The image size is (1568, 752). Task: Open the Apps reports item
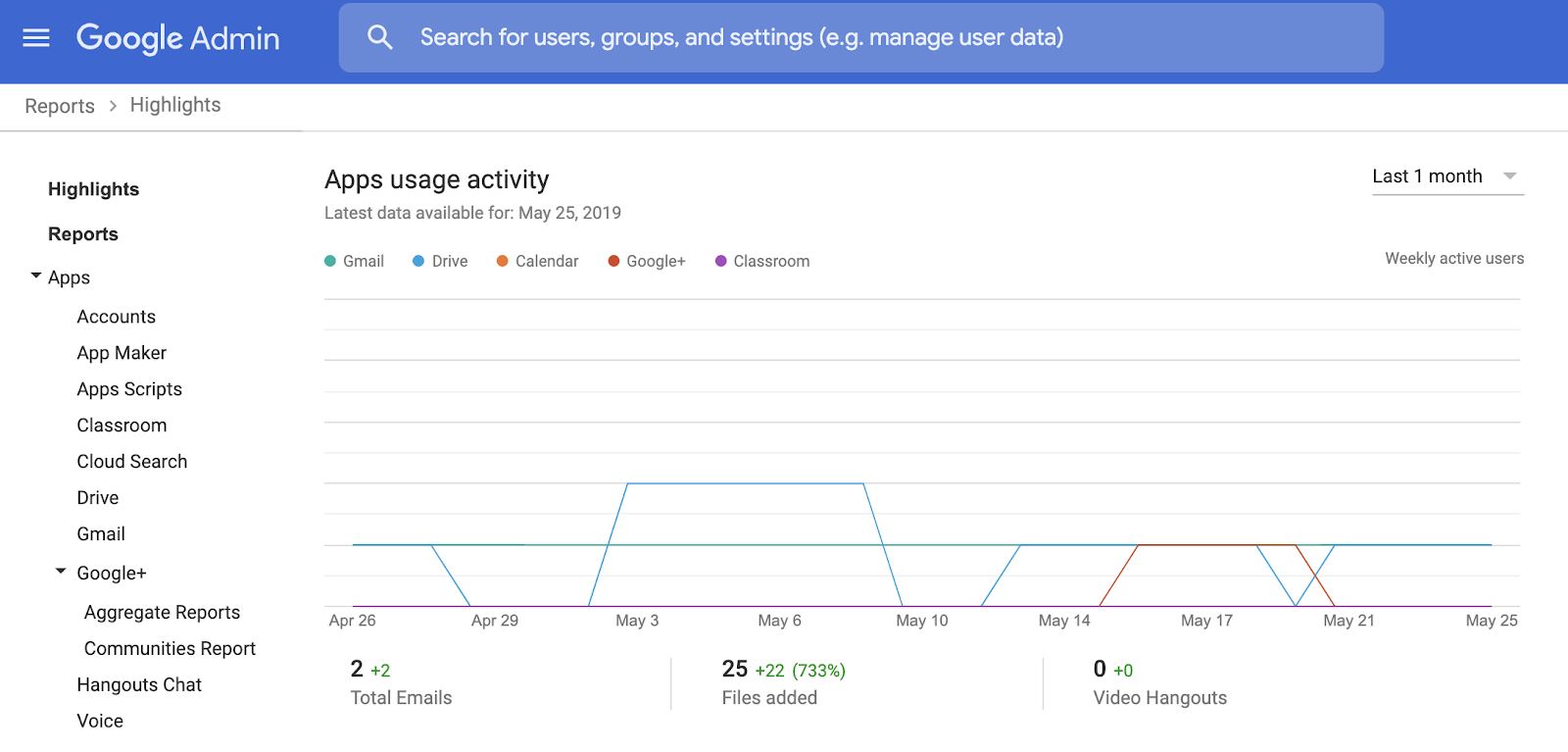point(69,277)
